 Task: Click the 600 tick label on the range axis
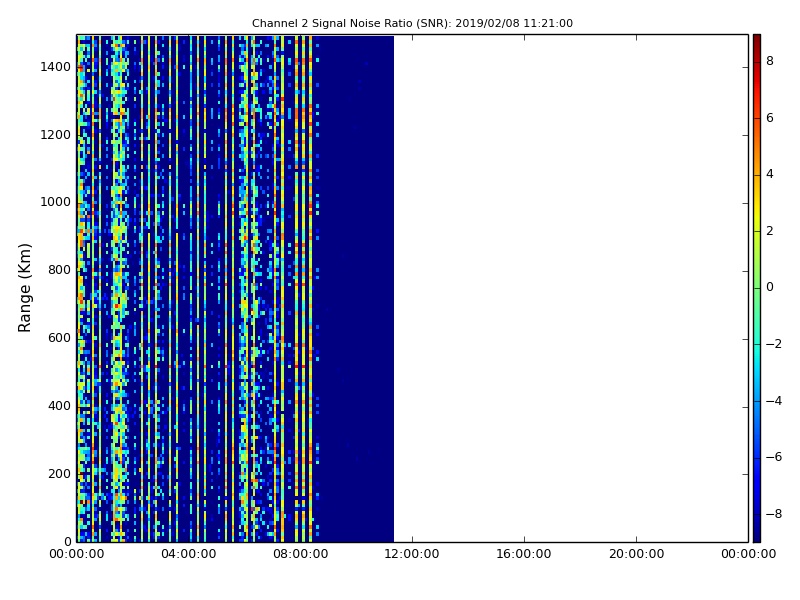pos(59,338)
